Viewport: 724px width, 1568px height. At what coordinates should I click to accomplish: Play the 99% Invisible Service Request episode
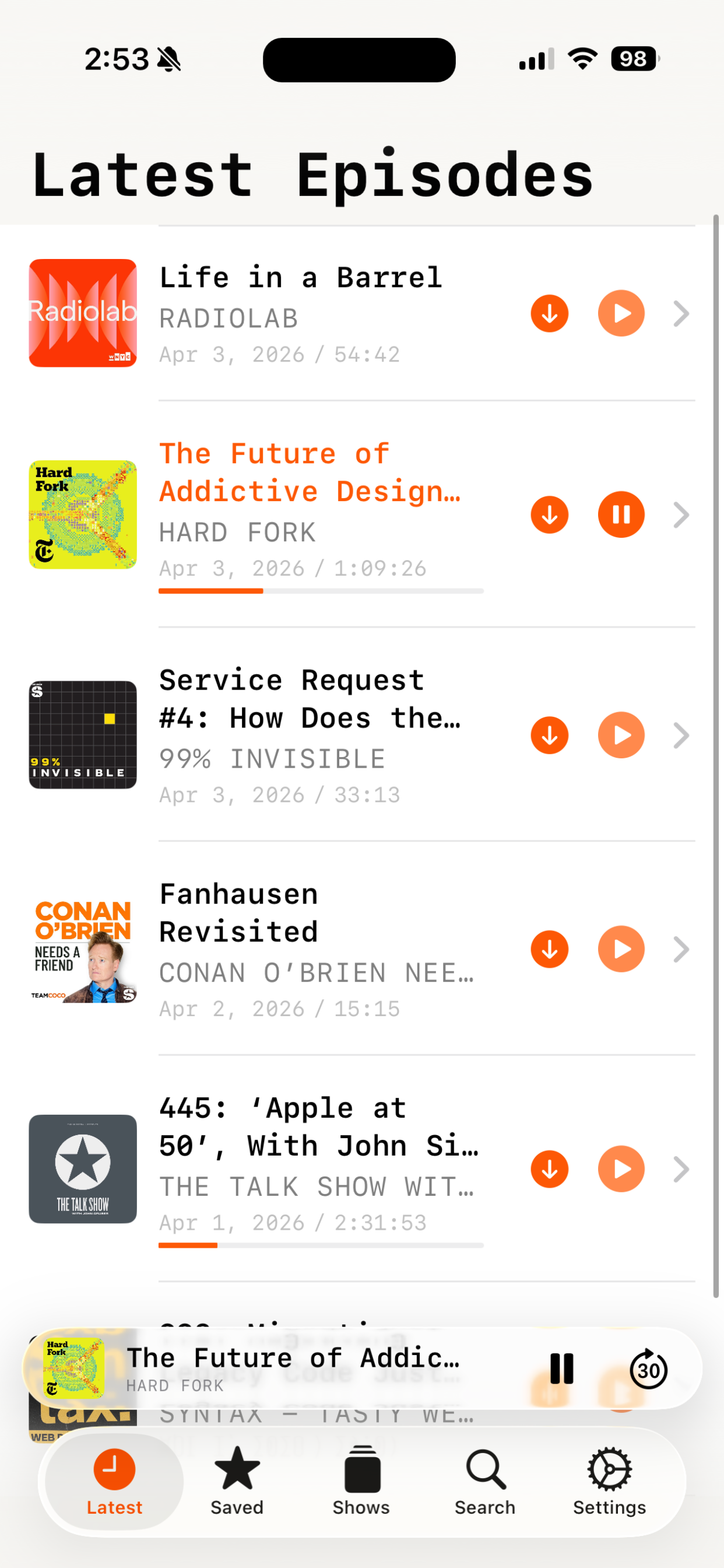(621, 736)
